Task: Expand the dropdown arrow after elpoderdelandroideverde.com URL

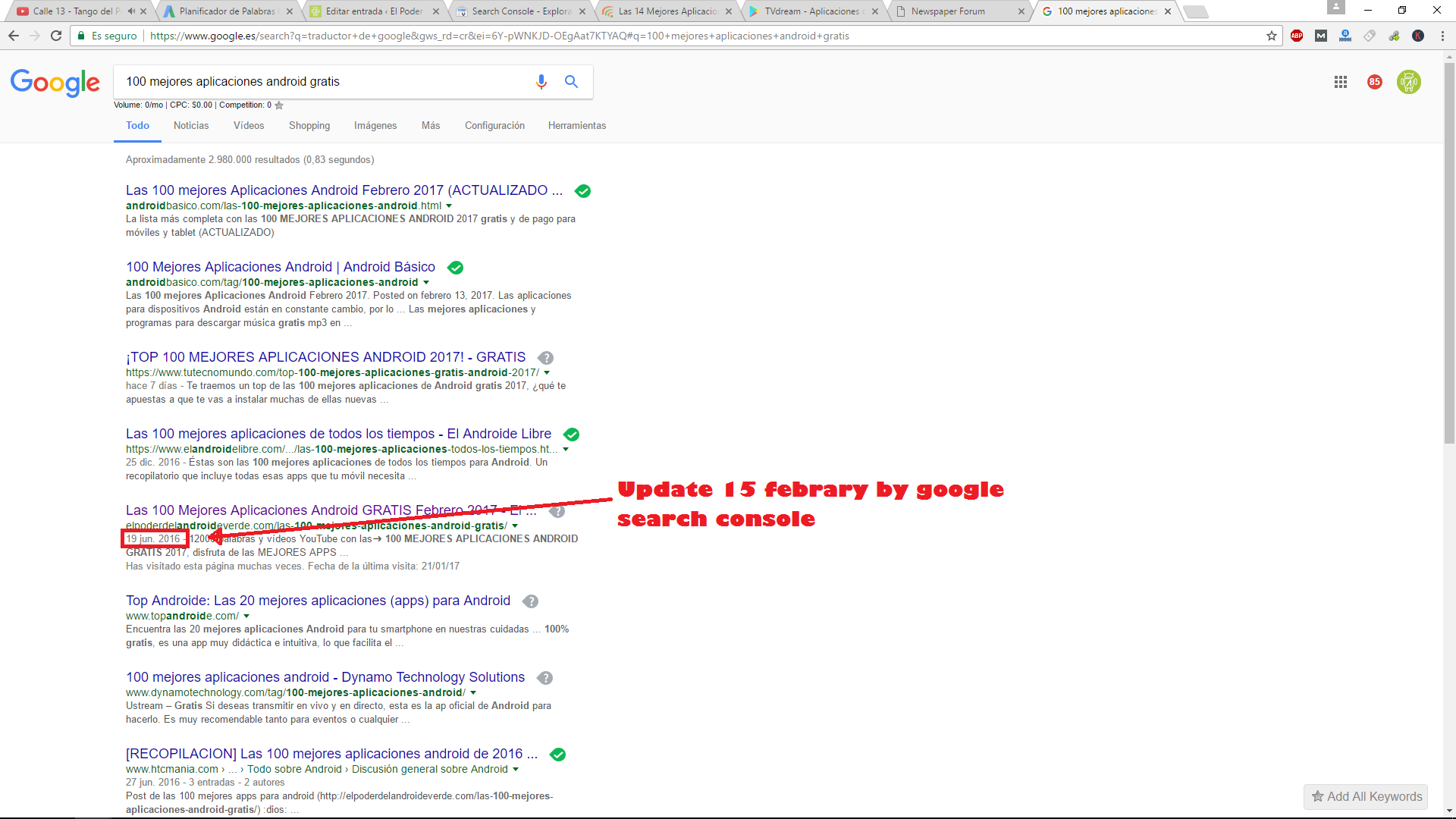Action: (515, 526)
